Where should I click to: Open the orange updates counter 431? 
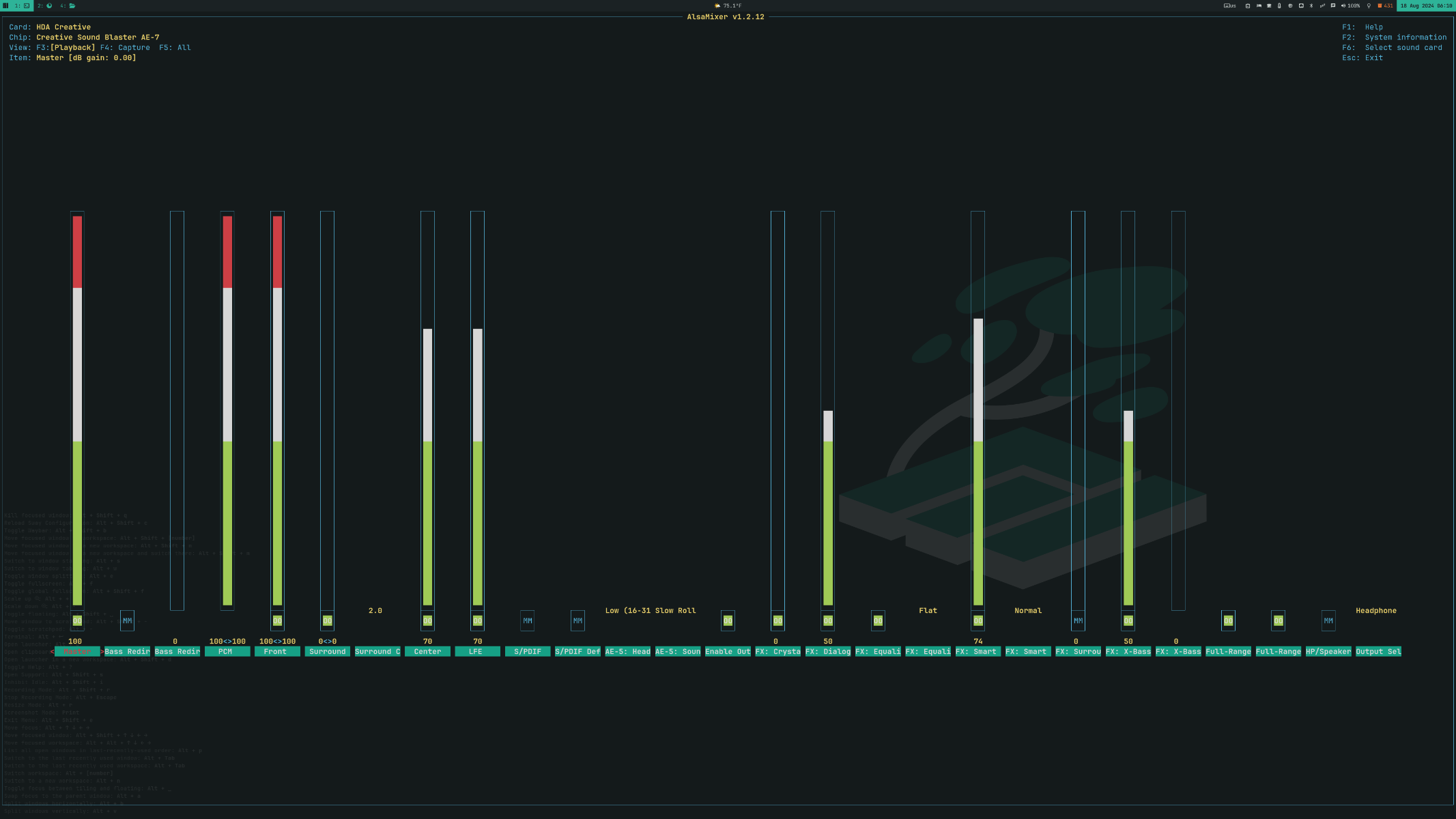1385,5
